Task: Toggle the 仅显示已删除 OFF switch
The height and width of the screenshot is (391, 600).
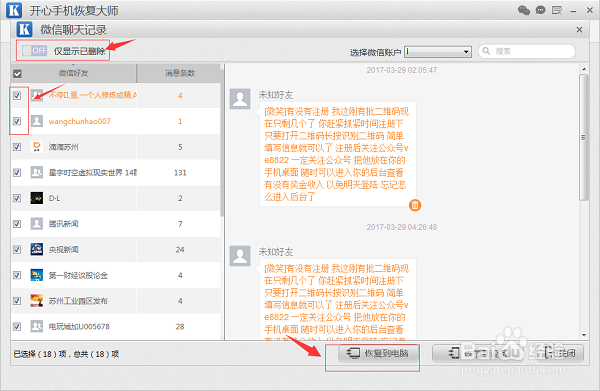Action: [x=34, y=51]
